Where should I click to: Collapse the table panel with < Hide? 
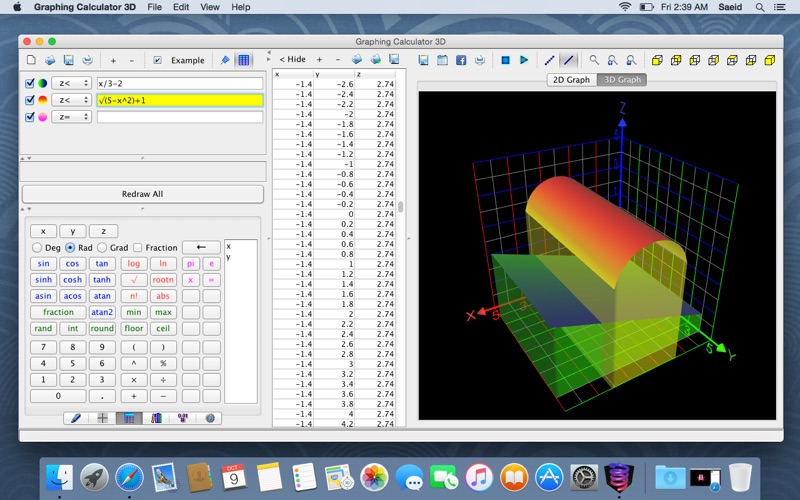click(293, 60)
